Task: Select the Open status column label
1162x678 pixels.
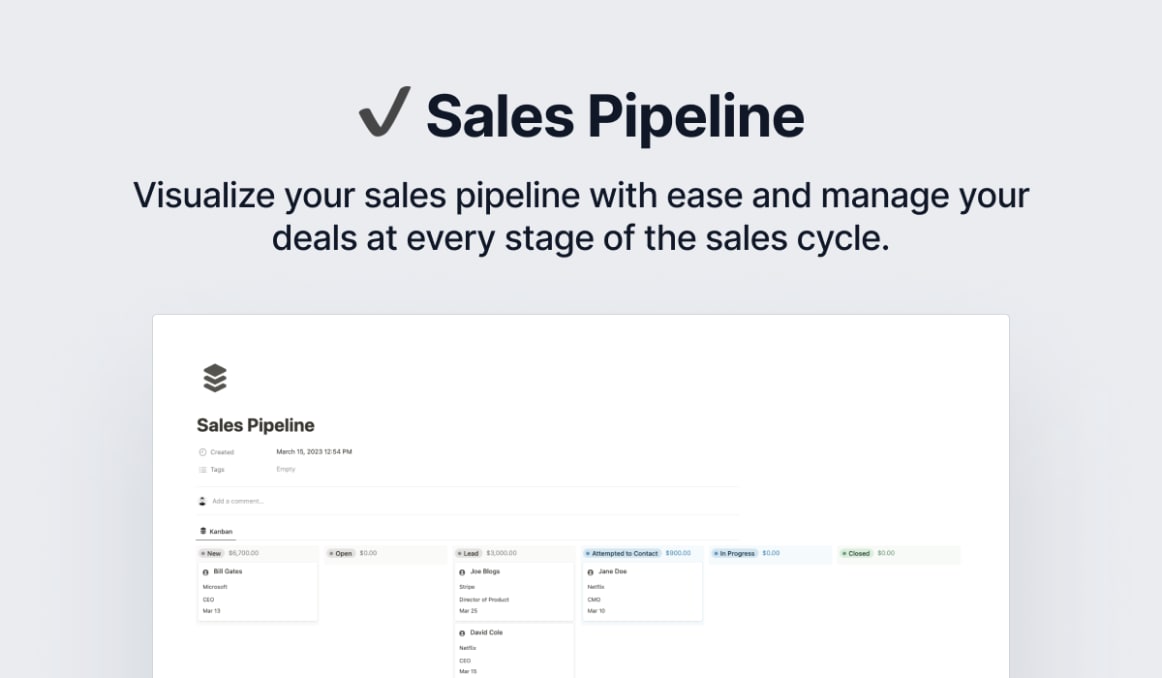Action: (341, 553)
